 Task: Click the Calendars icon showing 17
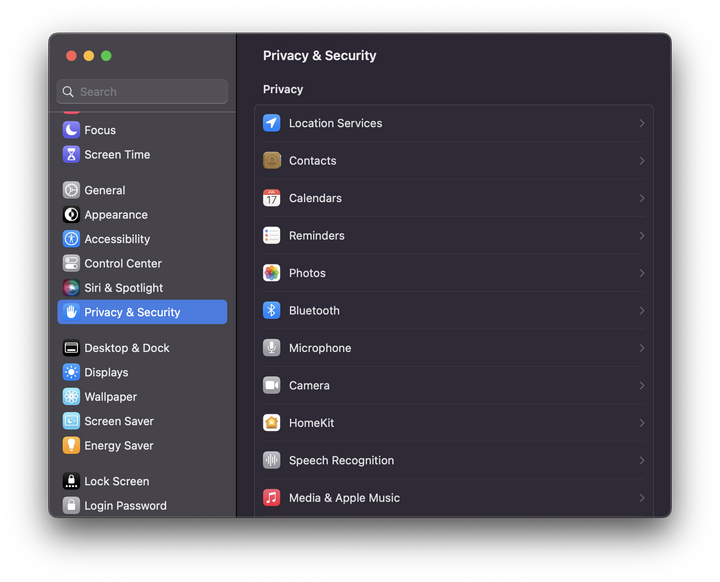(271, 198)
